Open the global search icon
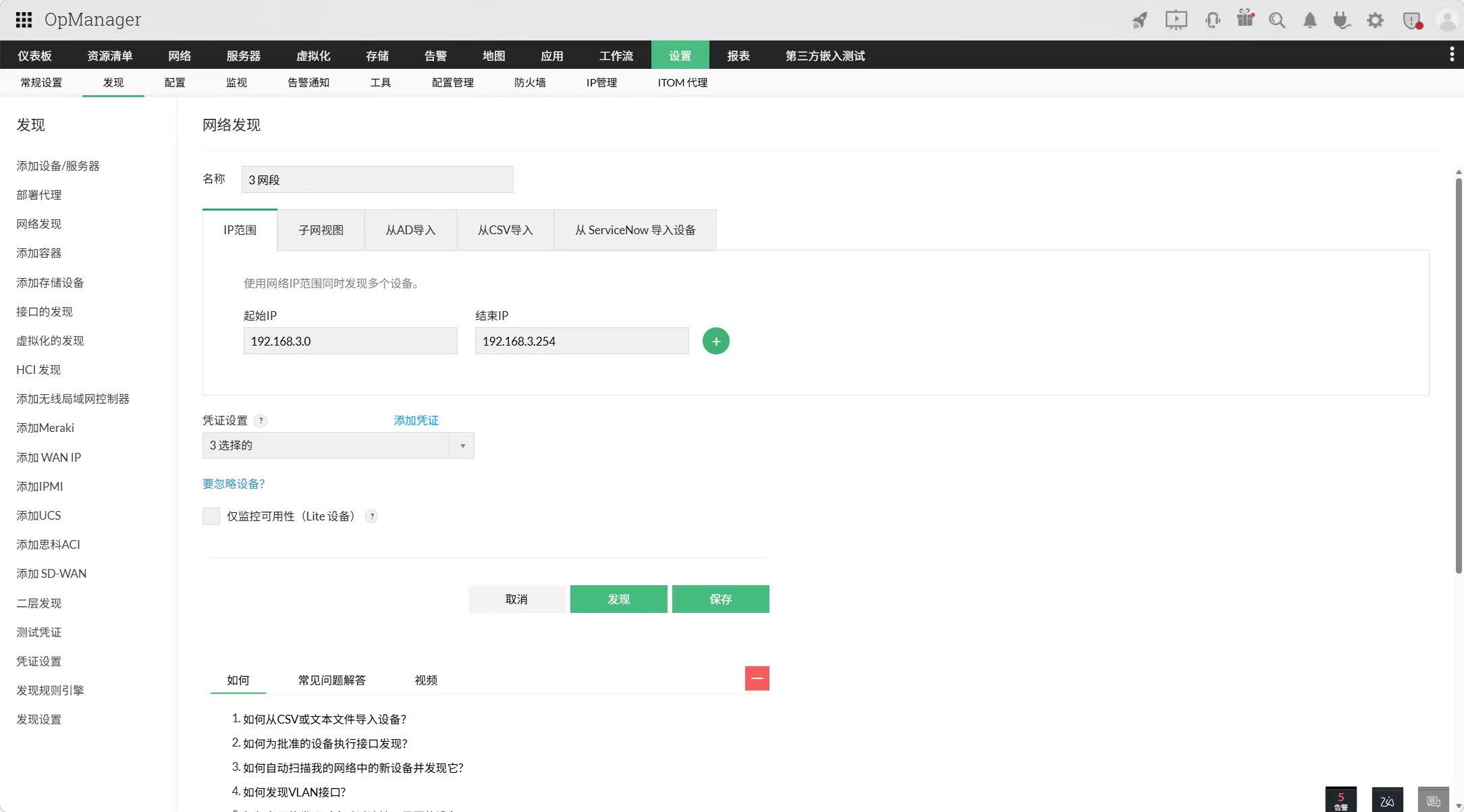The width and height of the screenshot is (1464, 812). [x=1276, y=20]
